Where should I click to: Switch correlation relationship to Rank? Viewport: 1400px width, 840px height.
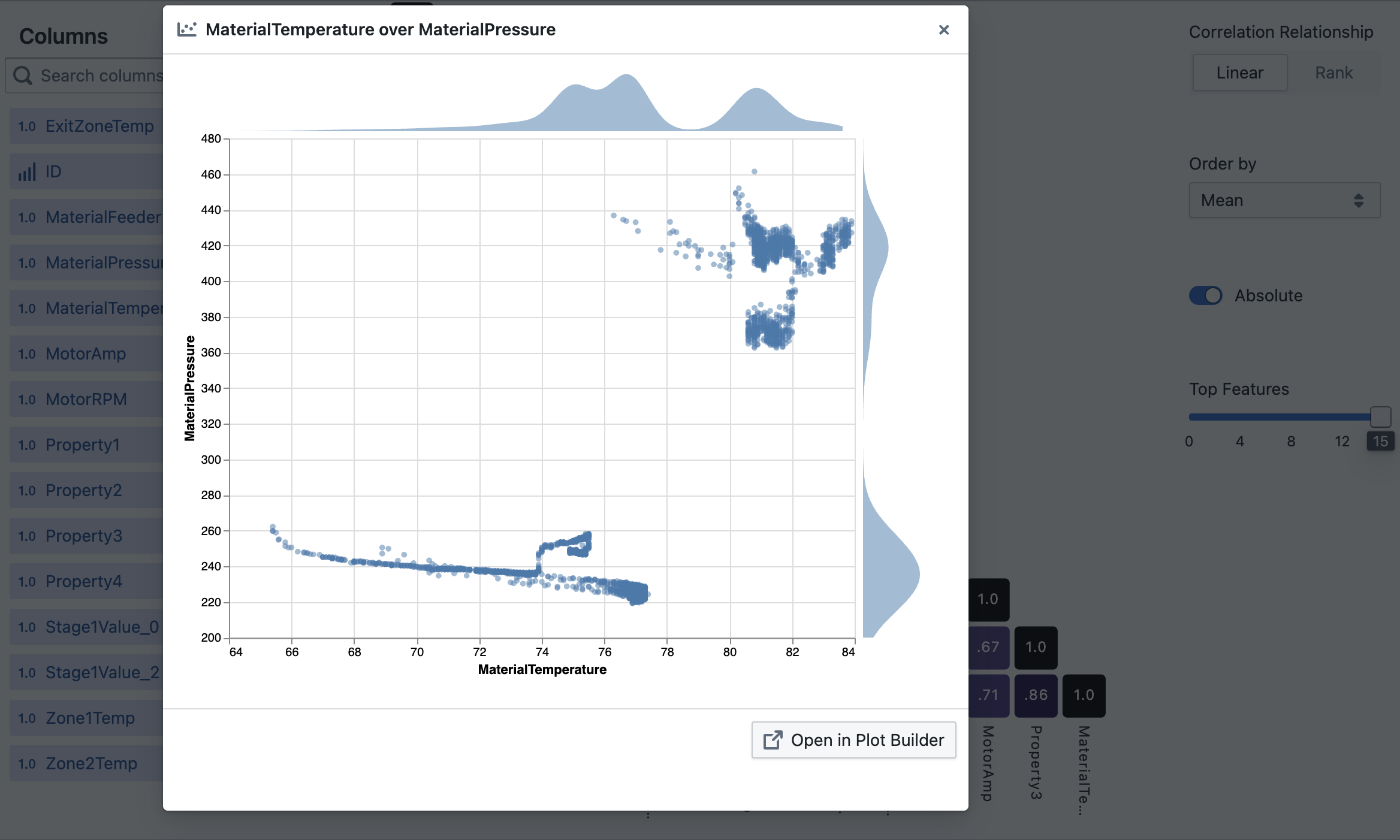pyautogui.click(x=1333, y=72)
